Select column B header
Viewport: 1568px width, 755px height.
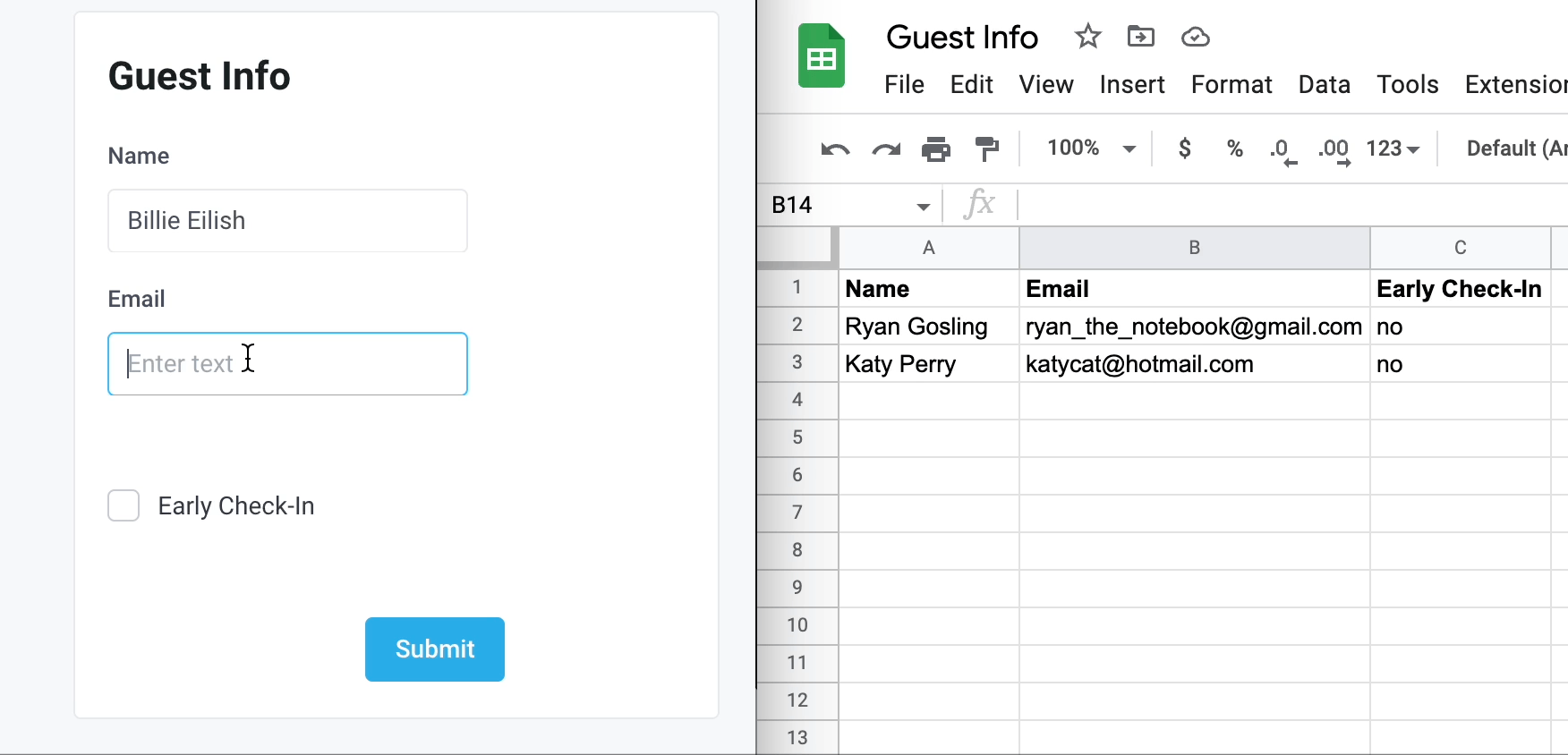pos(1195,248)
